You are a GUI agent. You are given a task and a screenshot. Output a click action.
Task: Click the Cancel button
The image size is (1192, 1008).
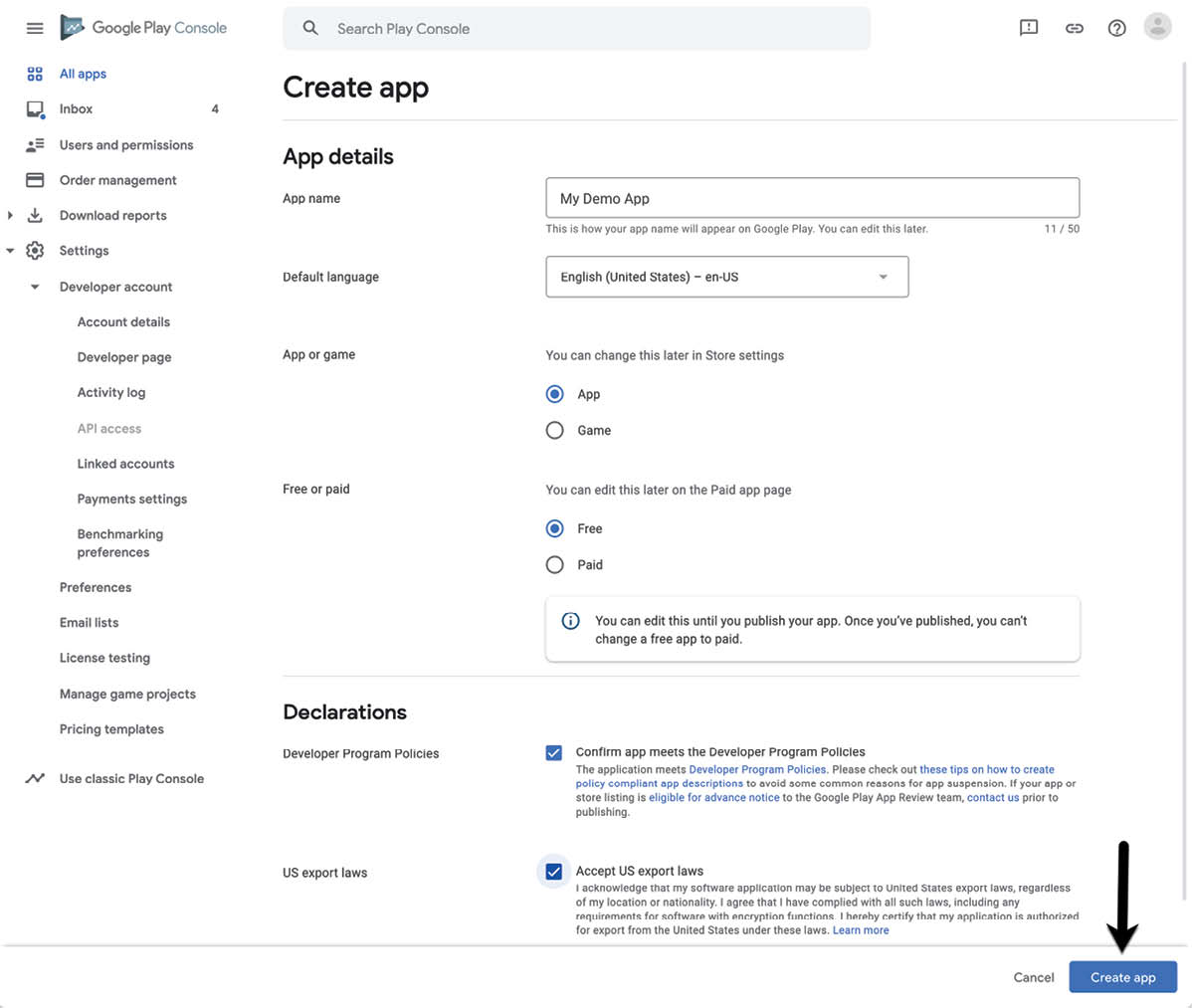tap(1033, 977)
